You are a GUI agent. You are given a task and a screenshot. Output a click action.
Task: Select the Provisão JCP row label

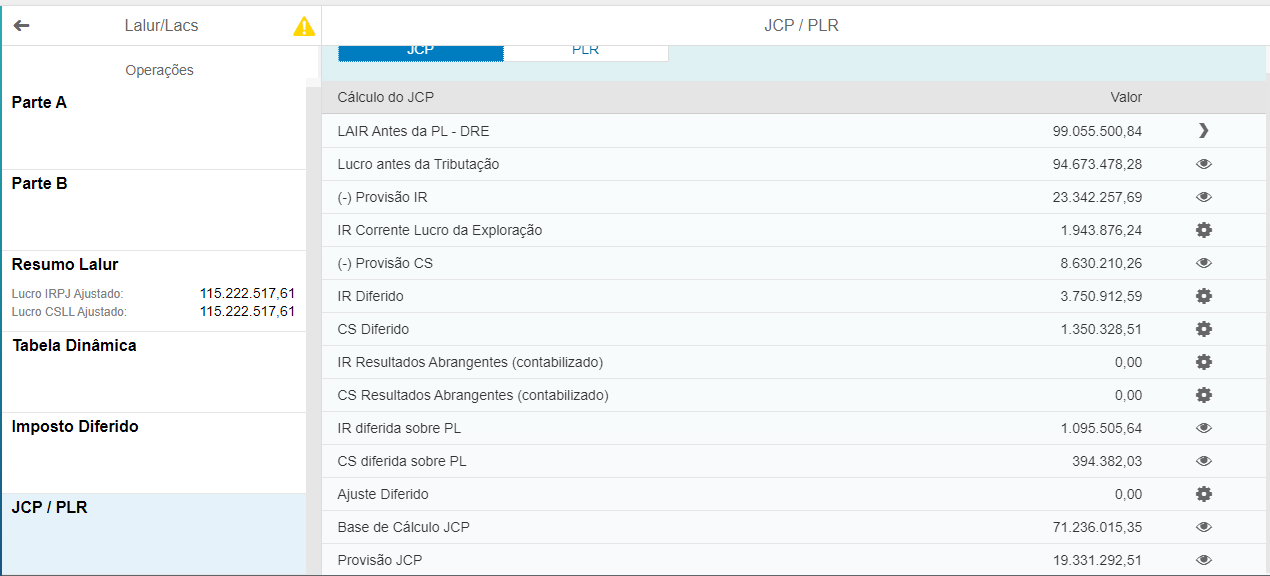380,560
